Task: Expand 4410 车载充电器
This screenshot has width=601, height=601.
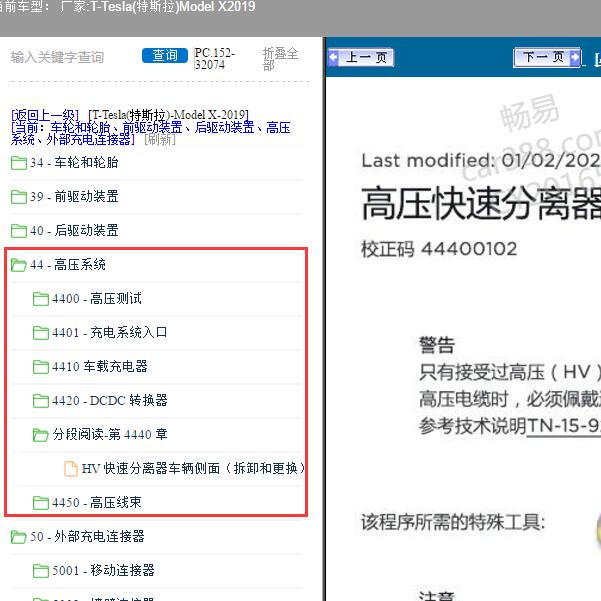Action: point(100,366)
